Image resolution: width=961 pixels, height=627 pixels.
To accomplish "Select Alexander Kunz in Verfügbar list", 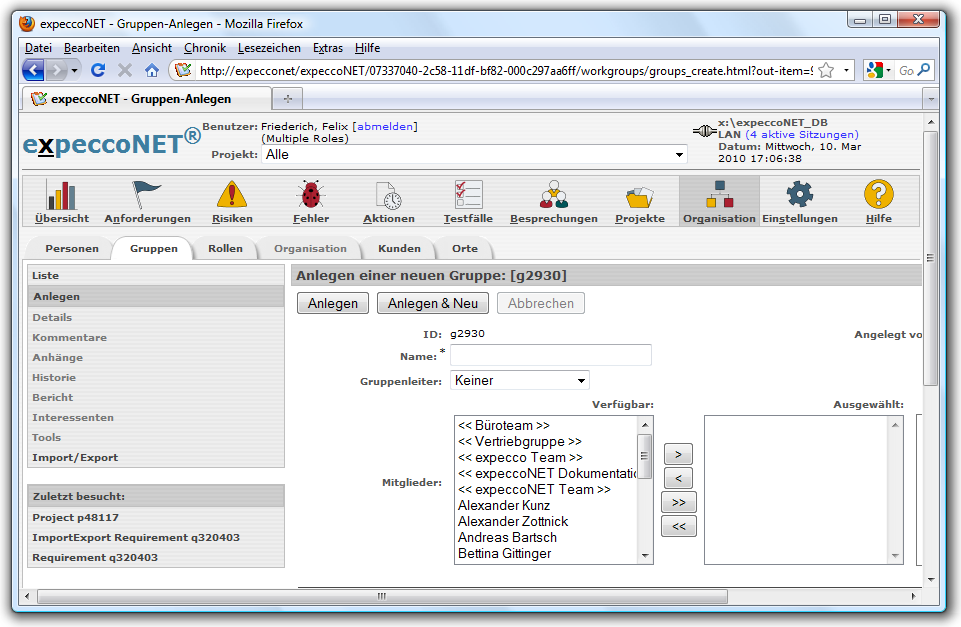I will tap(504, 506).
